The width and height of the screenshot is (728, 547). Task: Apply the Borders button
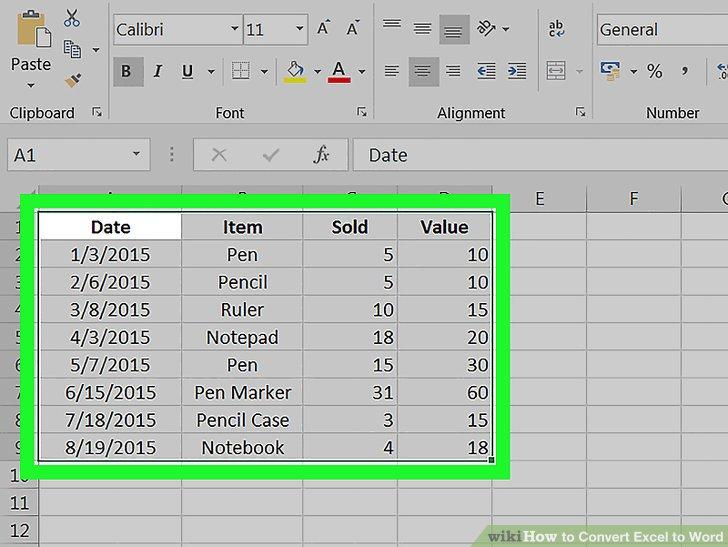[x=241, y=71]
